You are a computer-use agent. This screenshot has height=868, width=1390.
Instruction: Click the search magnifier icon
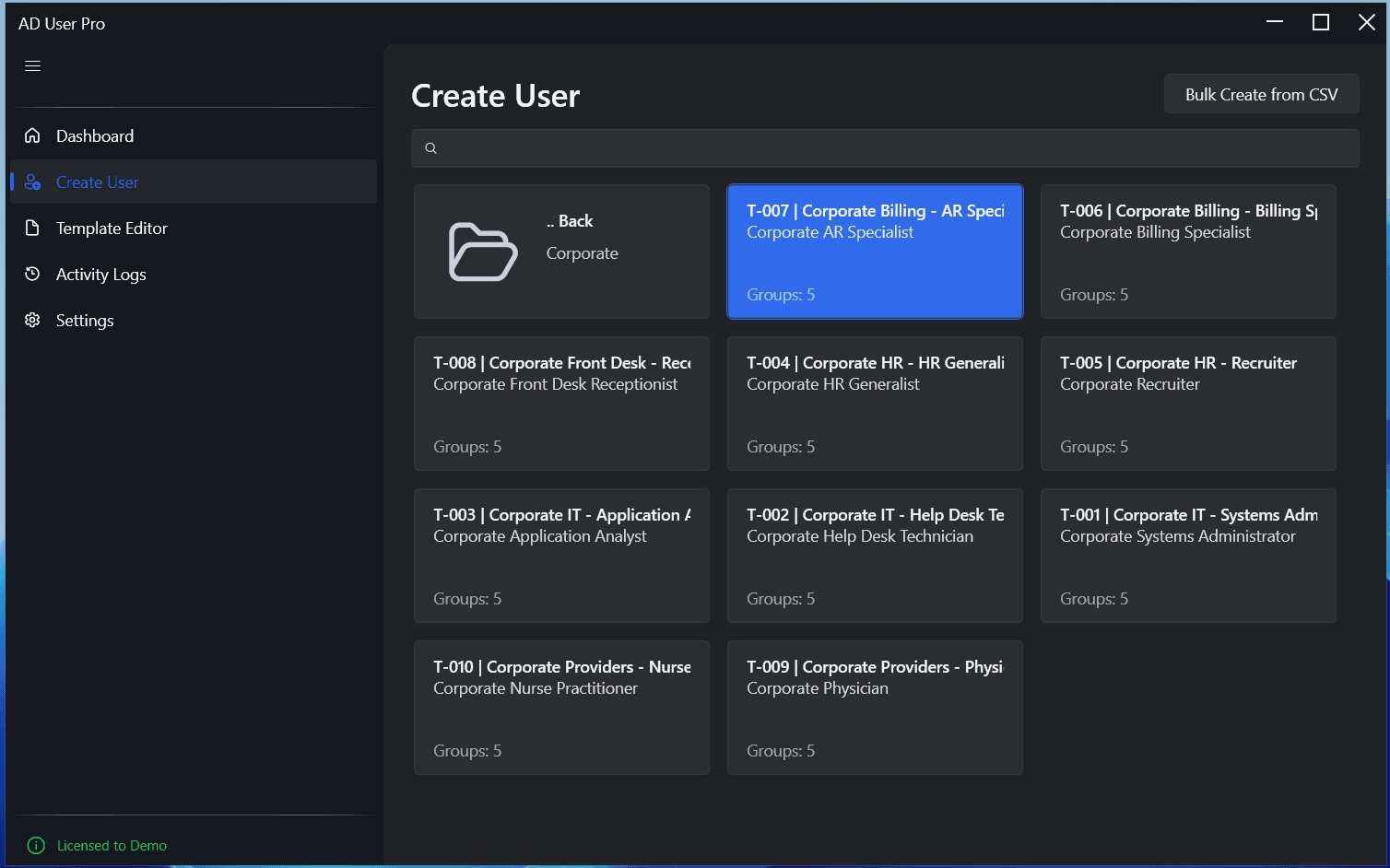pyautogui.click(x=430, y=147)
